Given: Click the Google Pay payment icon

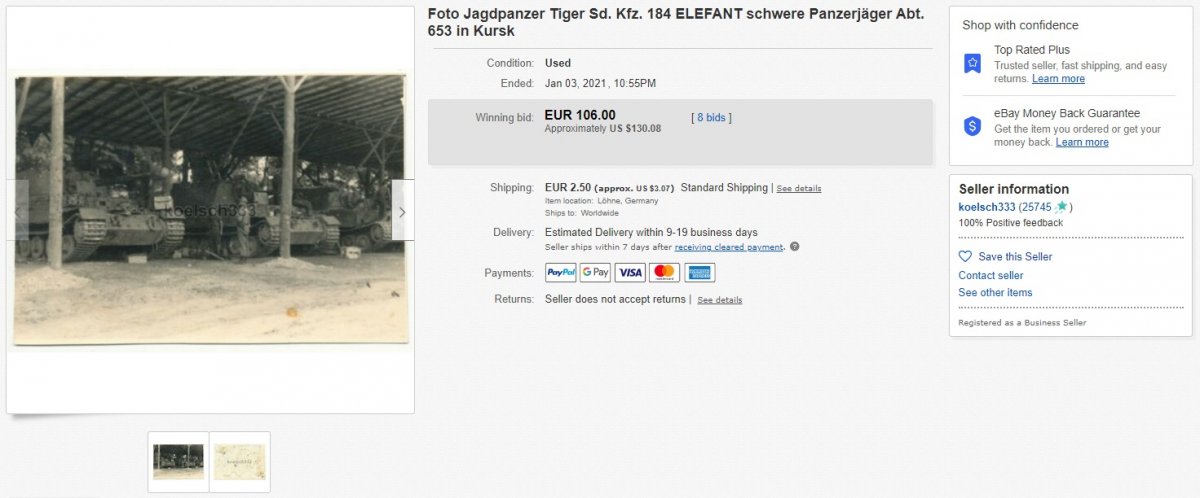Looking at the screenshot, I should click(595, 272).
